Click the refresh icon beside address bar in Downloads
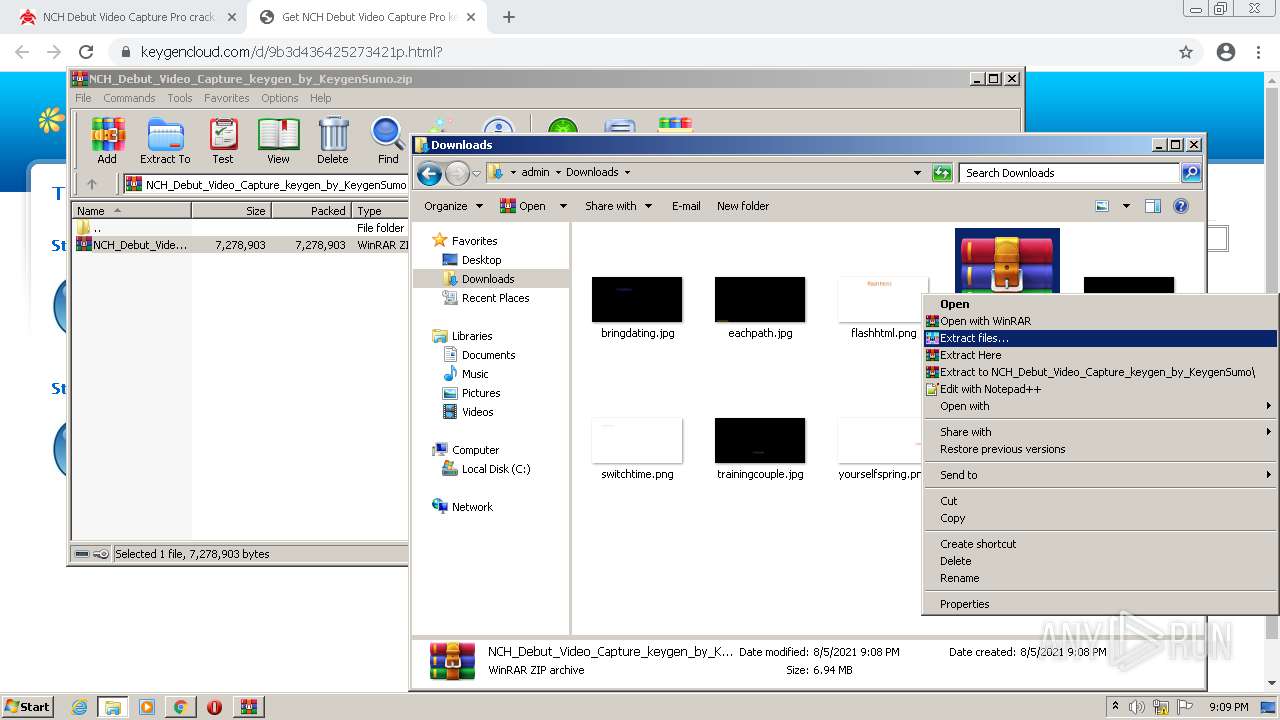This screenshot has width=1280, height=720. click(942, 173)
